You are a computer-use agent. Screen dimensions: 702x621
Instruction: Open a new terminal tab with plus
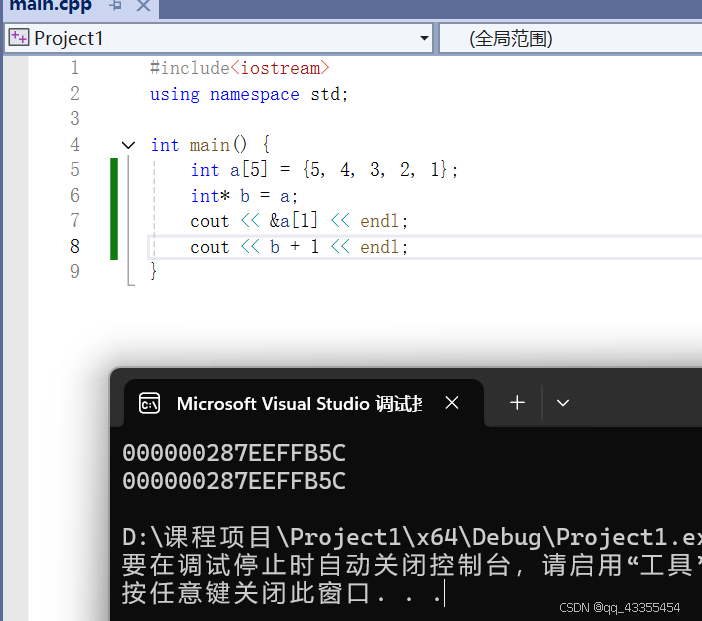point(517,403)
